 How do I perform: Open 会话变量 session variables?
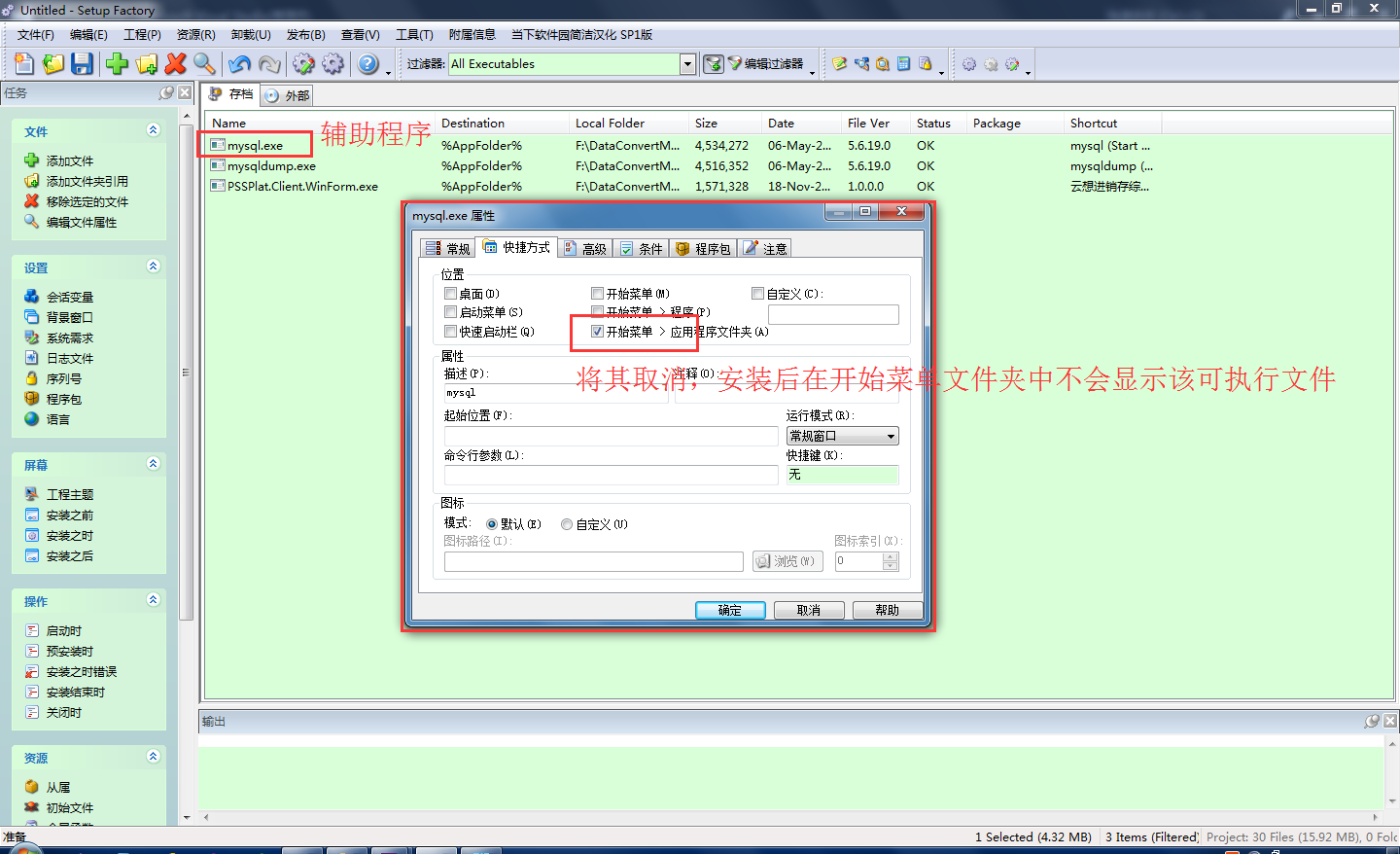59,297
